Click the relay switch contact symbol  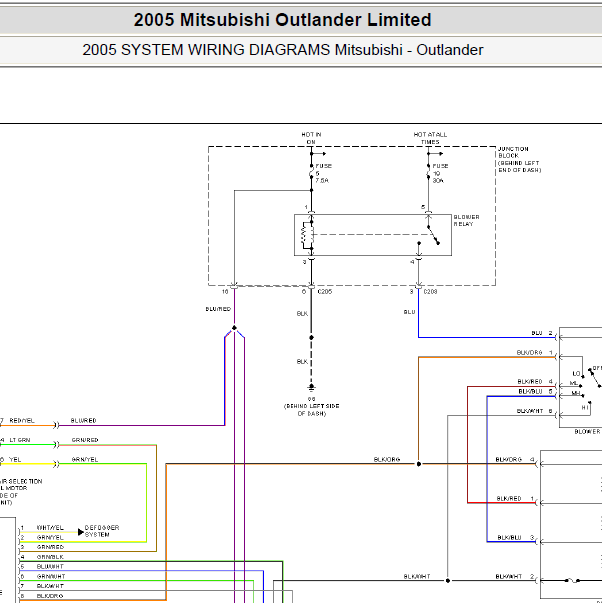(433, 235)
